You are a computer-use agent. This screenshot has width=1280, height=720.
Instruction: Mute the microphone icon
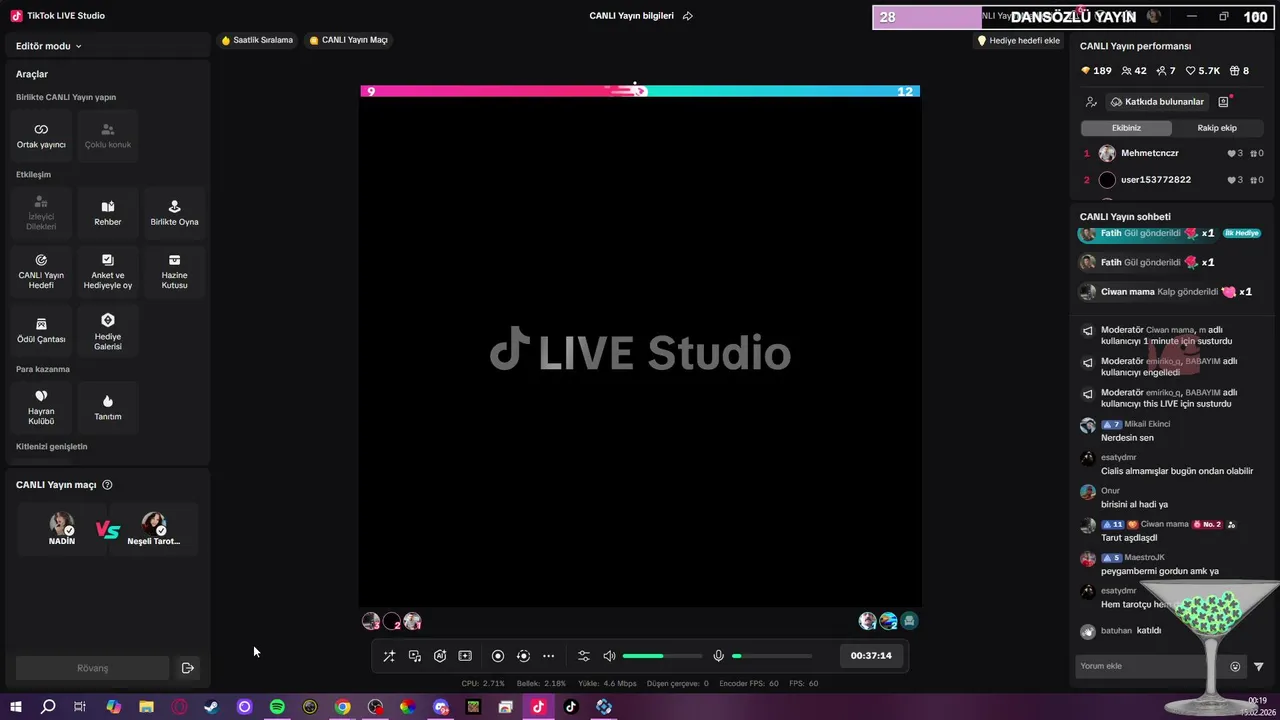(x=718, y=656)
